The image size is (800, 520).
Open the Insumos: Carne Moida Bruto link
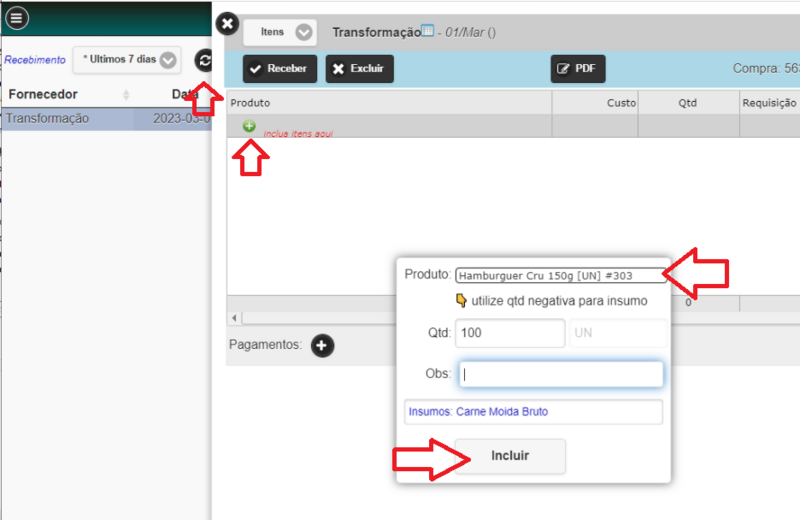click(x=479, y=412)
